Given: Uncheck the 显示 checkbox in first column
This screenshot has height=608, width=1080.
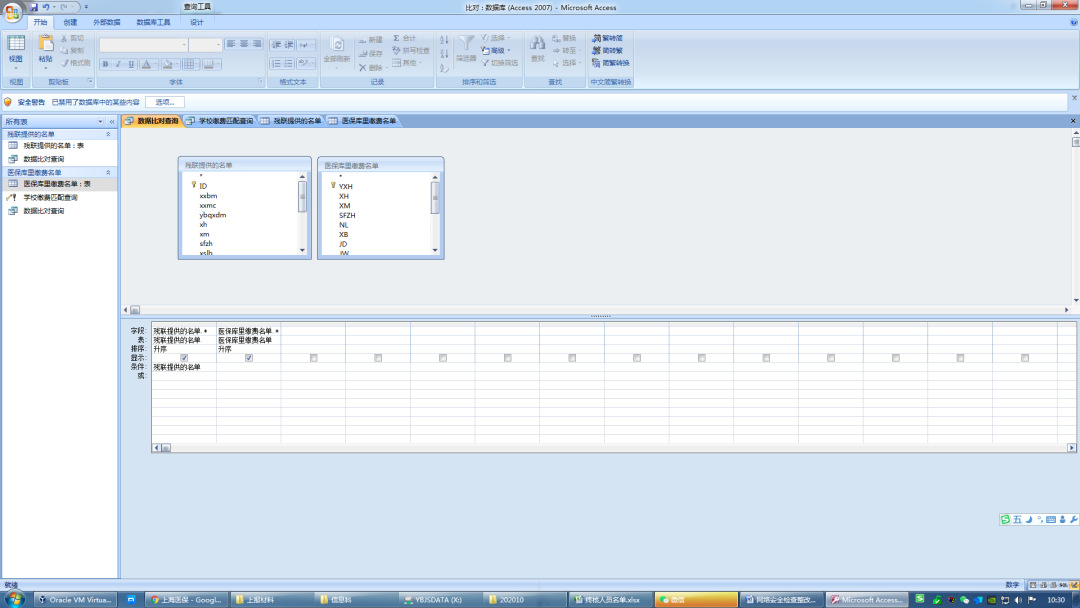Looking at the screenshot, I should tap(184, 358).
